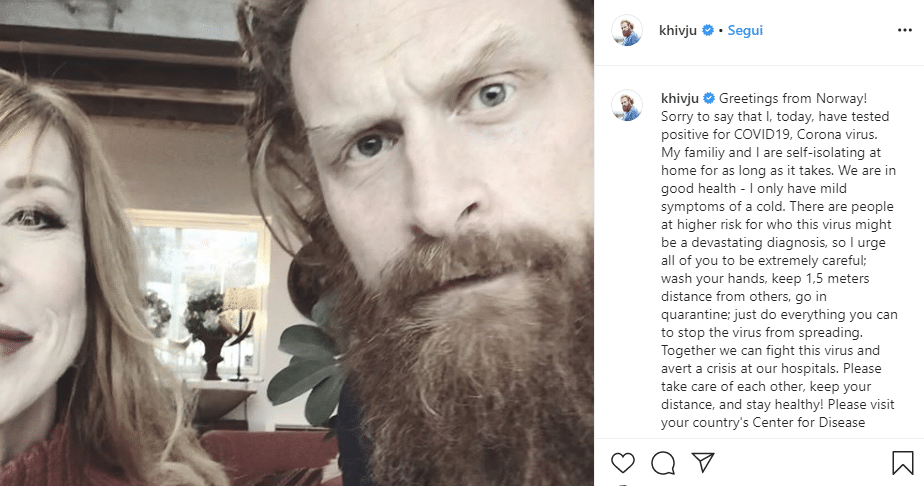Click the avatar beside the caption text

click(x=627, y=106)
